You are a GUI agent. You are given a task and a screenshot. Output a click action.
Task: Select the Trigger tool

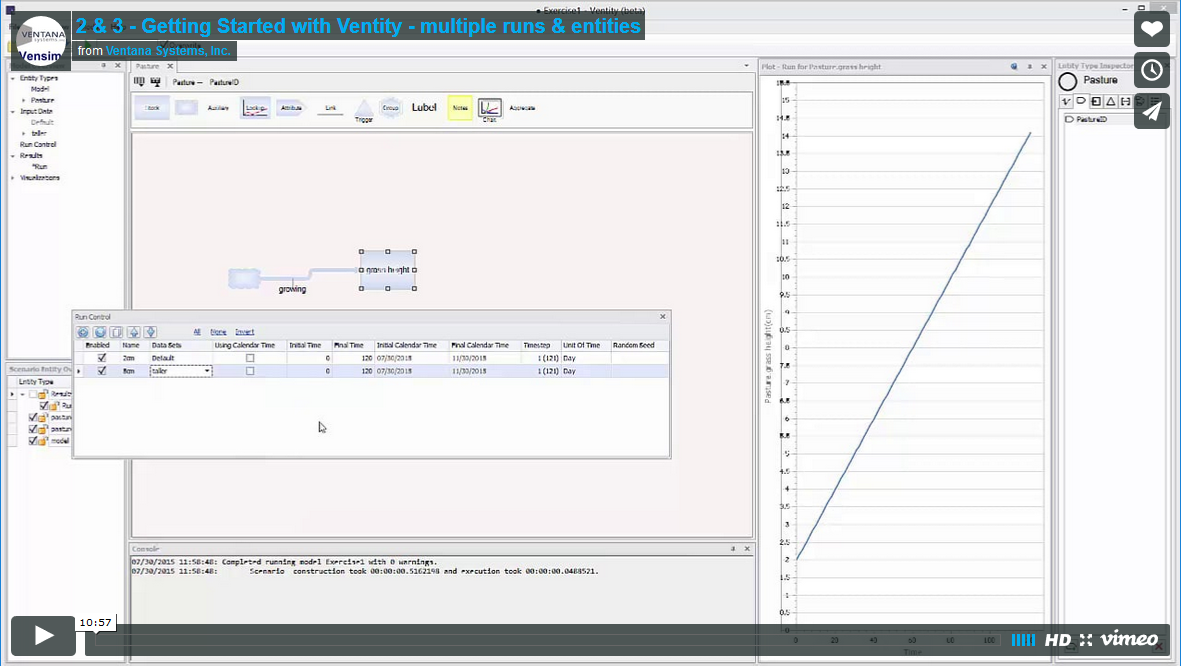(364, 111)
